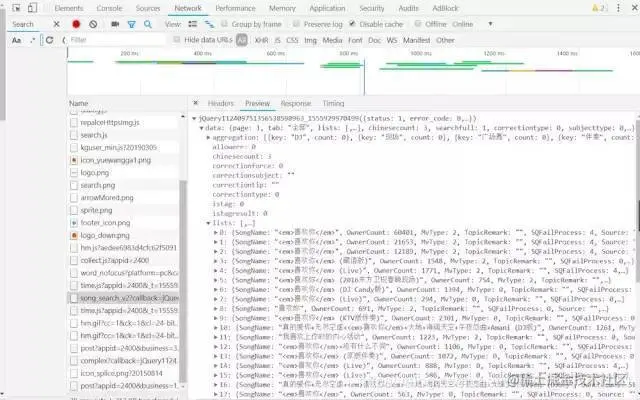Select the logo_down.png request
640x400 pixels.
pyautogui.click(x=124, y=236)
